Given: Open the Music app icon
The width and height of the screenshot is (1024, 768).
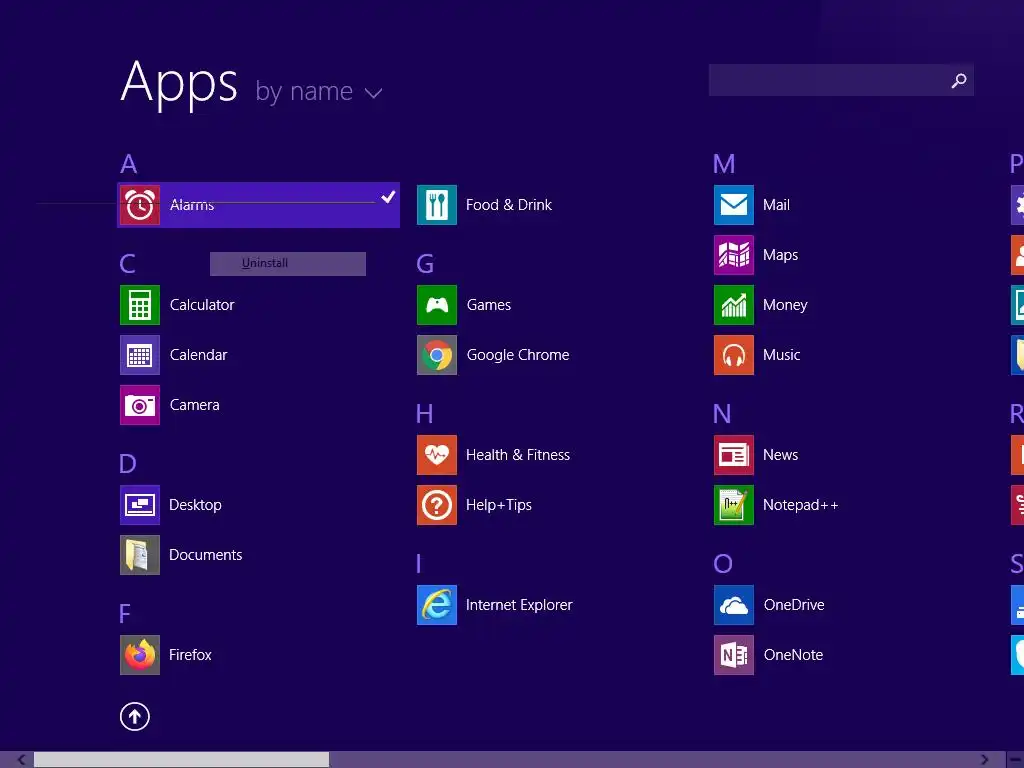Looking at the screenshot, I should coord(734,355).
